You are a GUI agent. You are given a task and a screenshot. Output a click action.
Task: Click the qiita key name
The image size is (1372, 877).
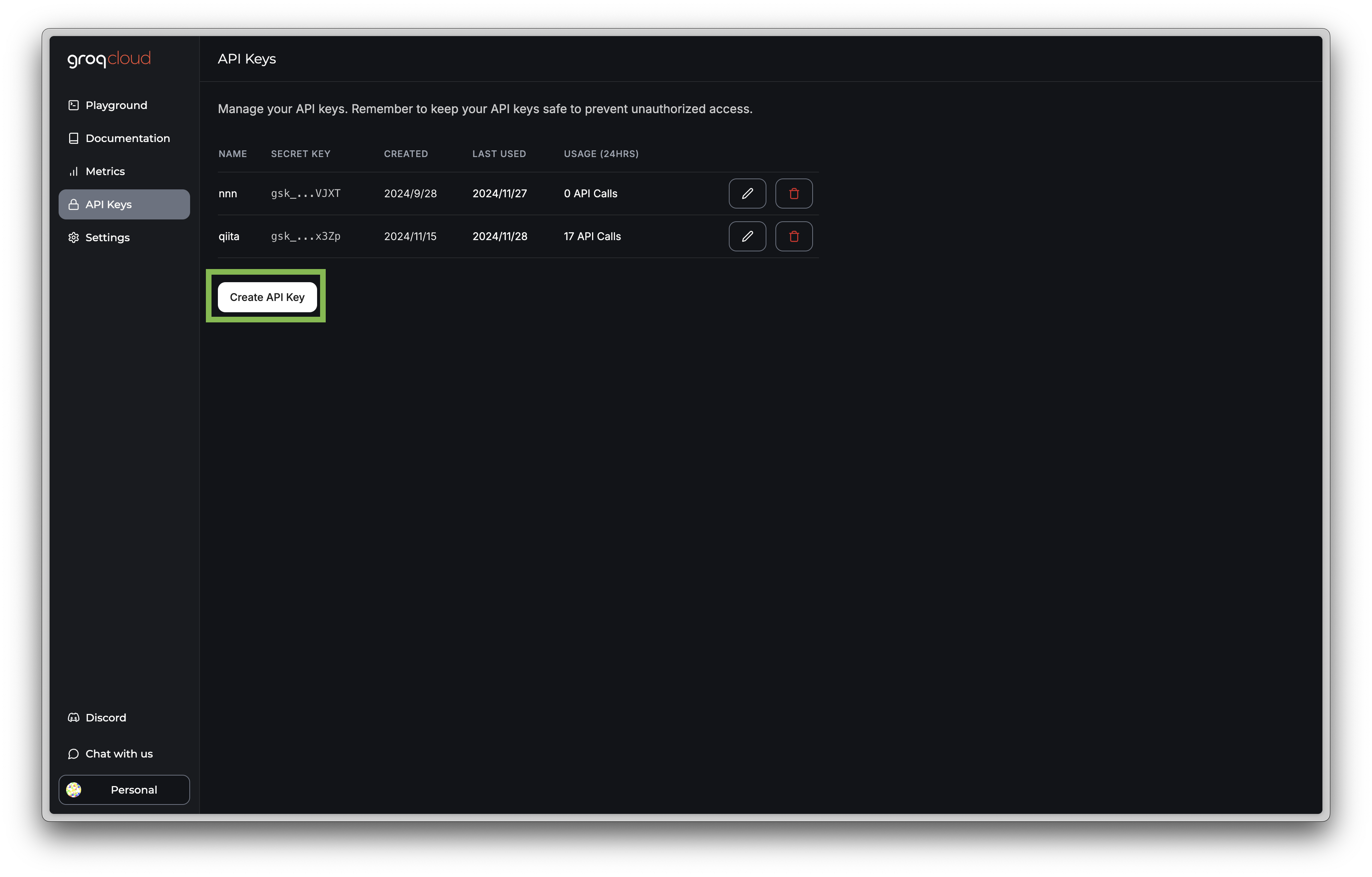pyautogui.click(x=229, y=236)
